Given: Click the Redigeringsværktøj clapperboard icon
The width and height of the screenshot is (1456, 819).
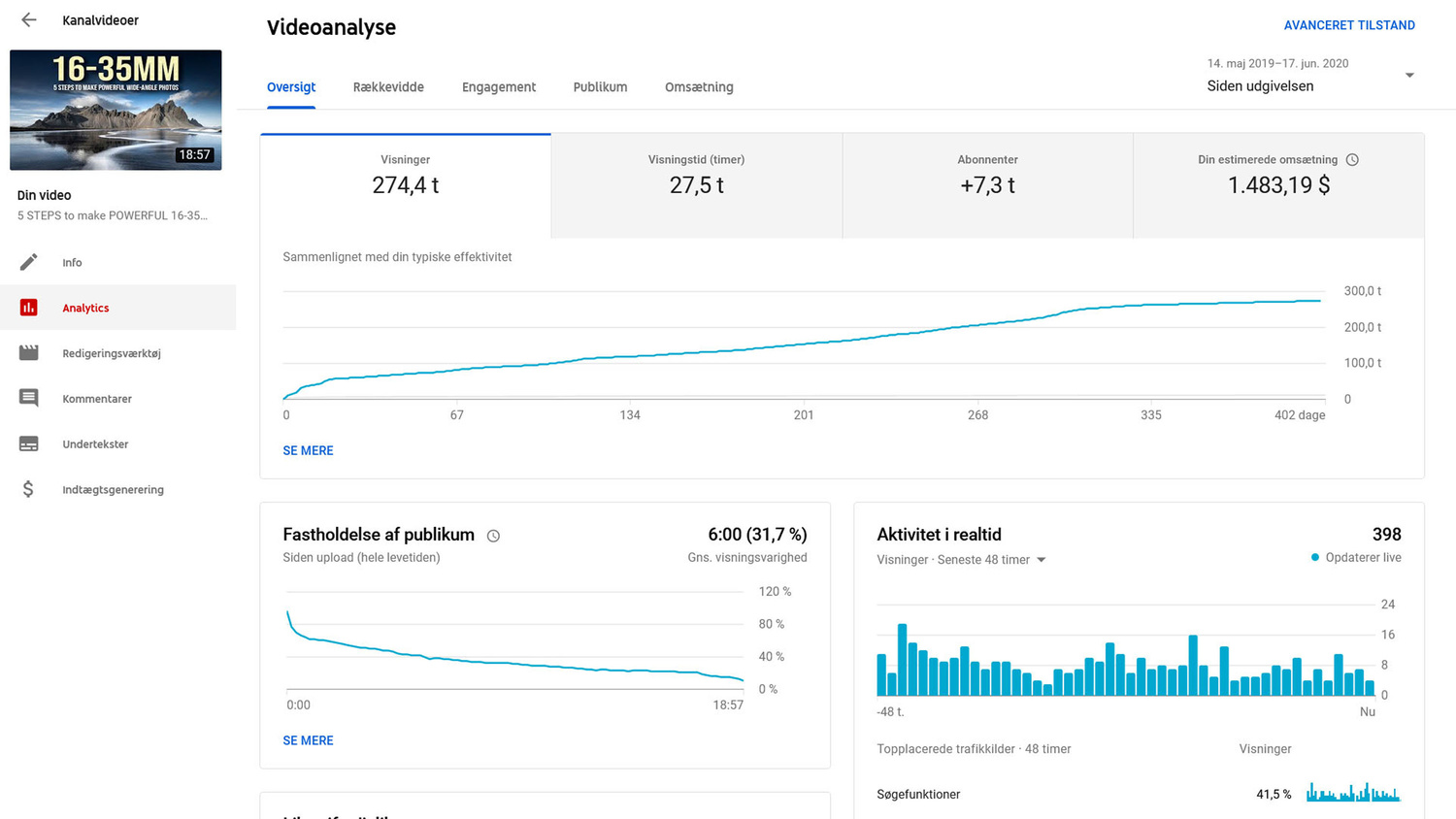Looking at the screenshot, I should [x=29, y=353].
